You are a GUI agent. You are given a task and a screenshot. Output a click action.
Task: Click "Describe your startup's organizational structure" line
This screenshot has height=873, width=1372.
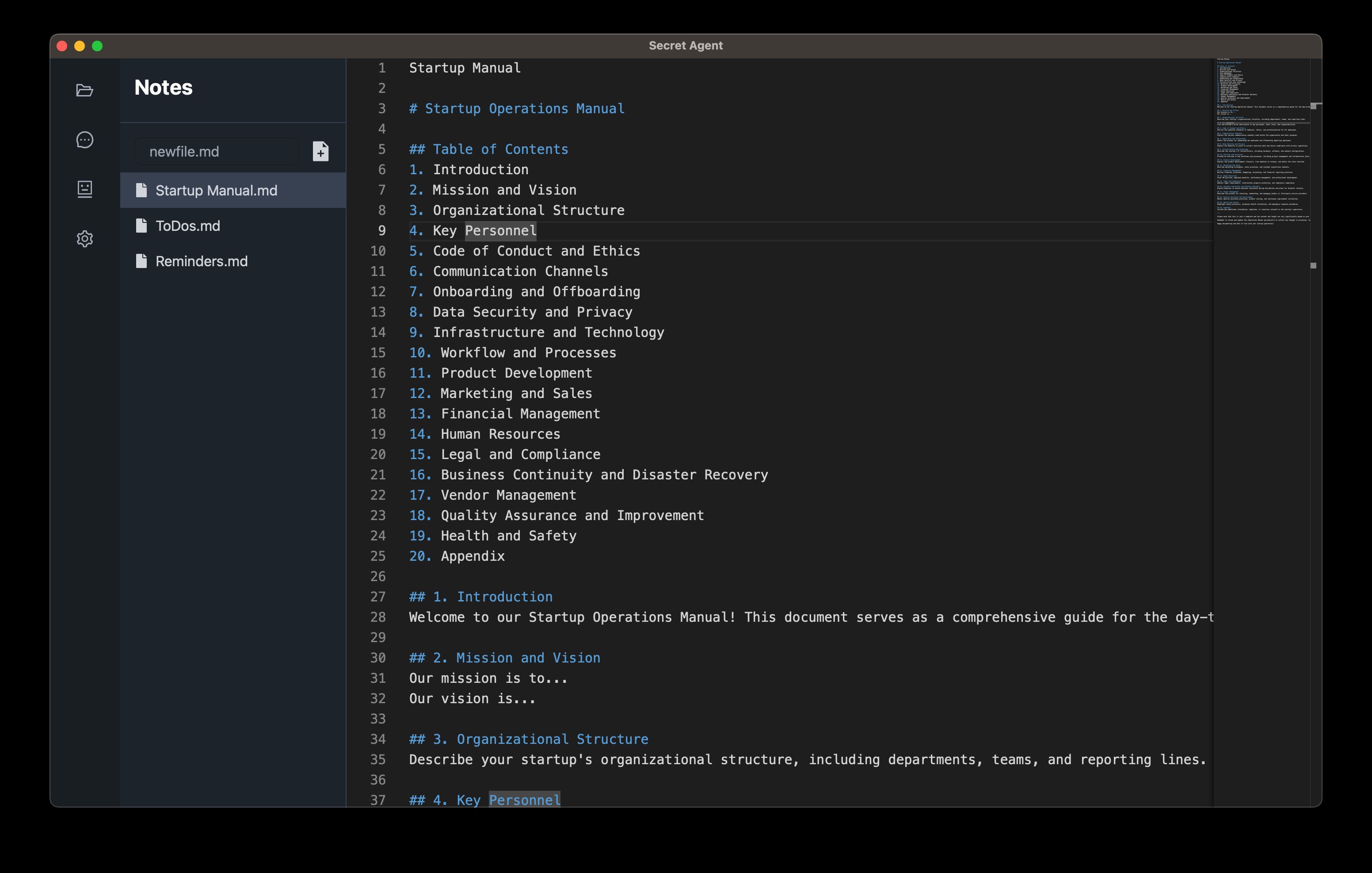click(808, 759)
